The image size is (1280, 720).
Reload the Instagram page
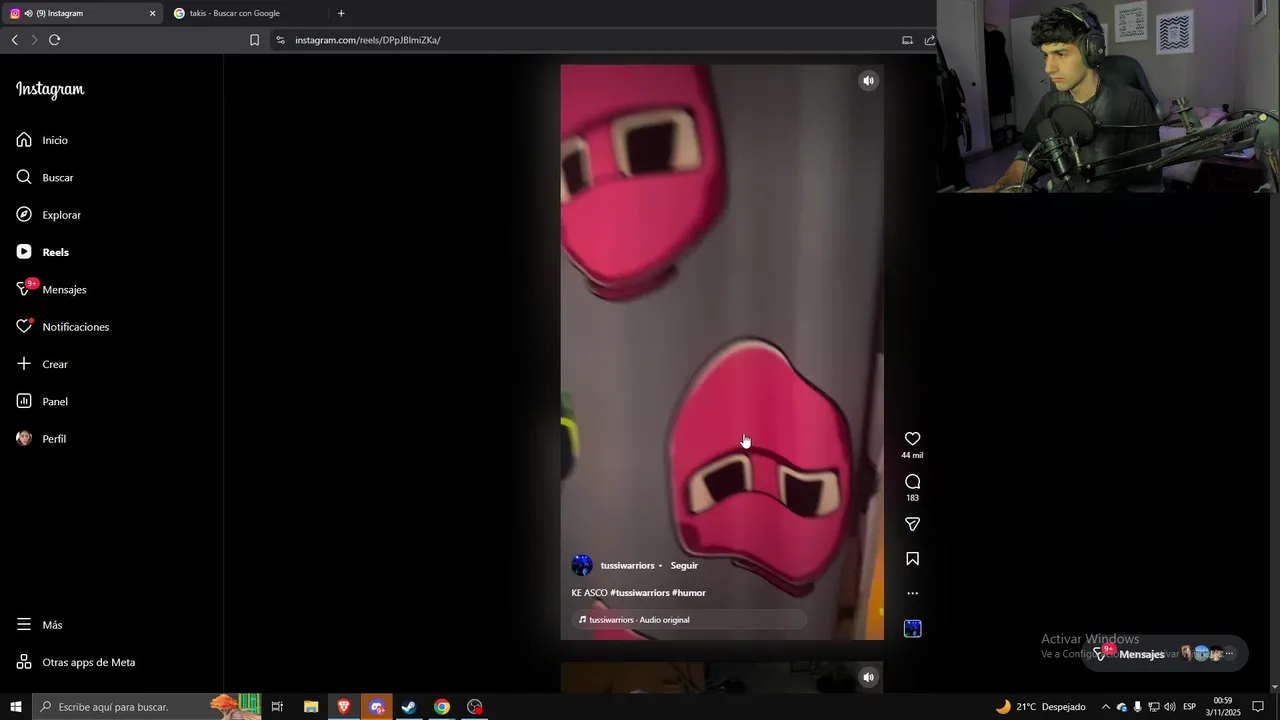(54, 40)
